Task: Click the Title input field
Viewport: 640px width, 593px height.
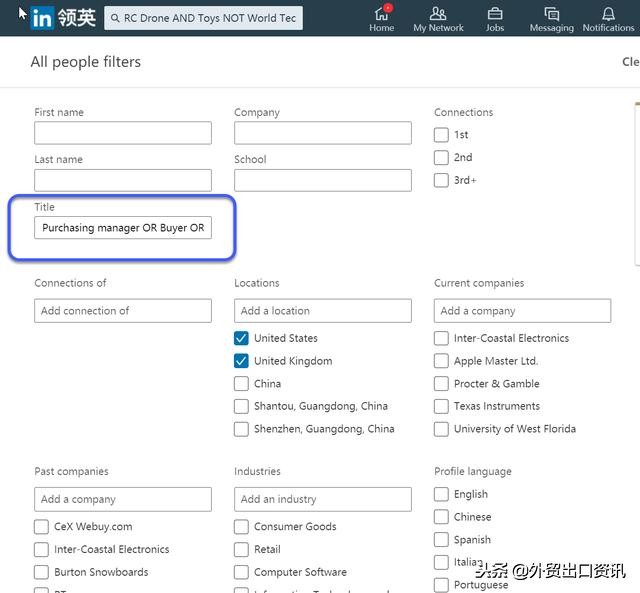Action: [122, 228]
